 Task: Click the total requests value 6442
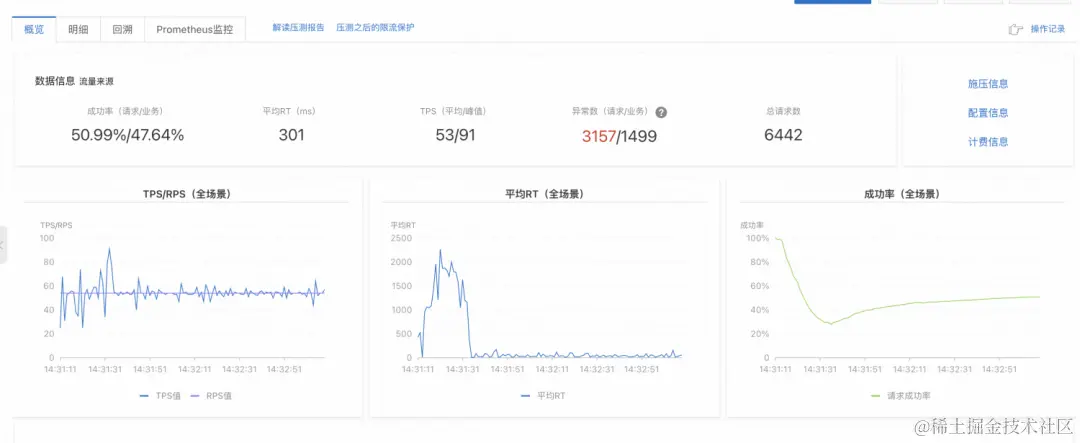[x=783, y=135]
